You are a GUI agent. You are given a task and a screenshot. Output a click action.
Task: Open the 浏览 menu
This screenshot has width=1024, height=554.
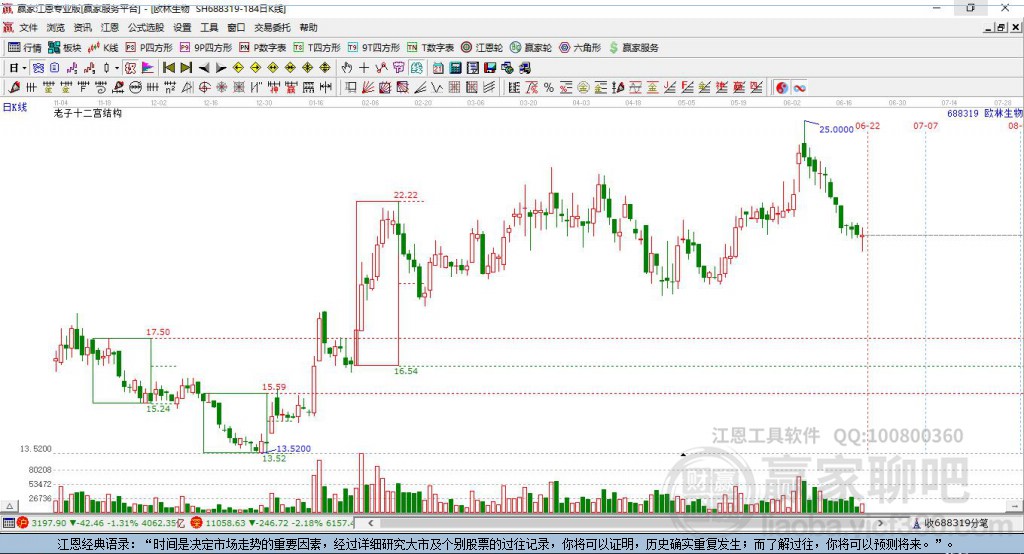[56, 27]
